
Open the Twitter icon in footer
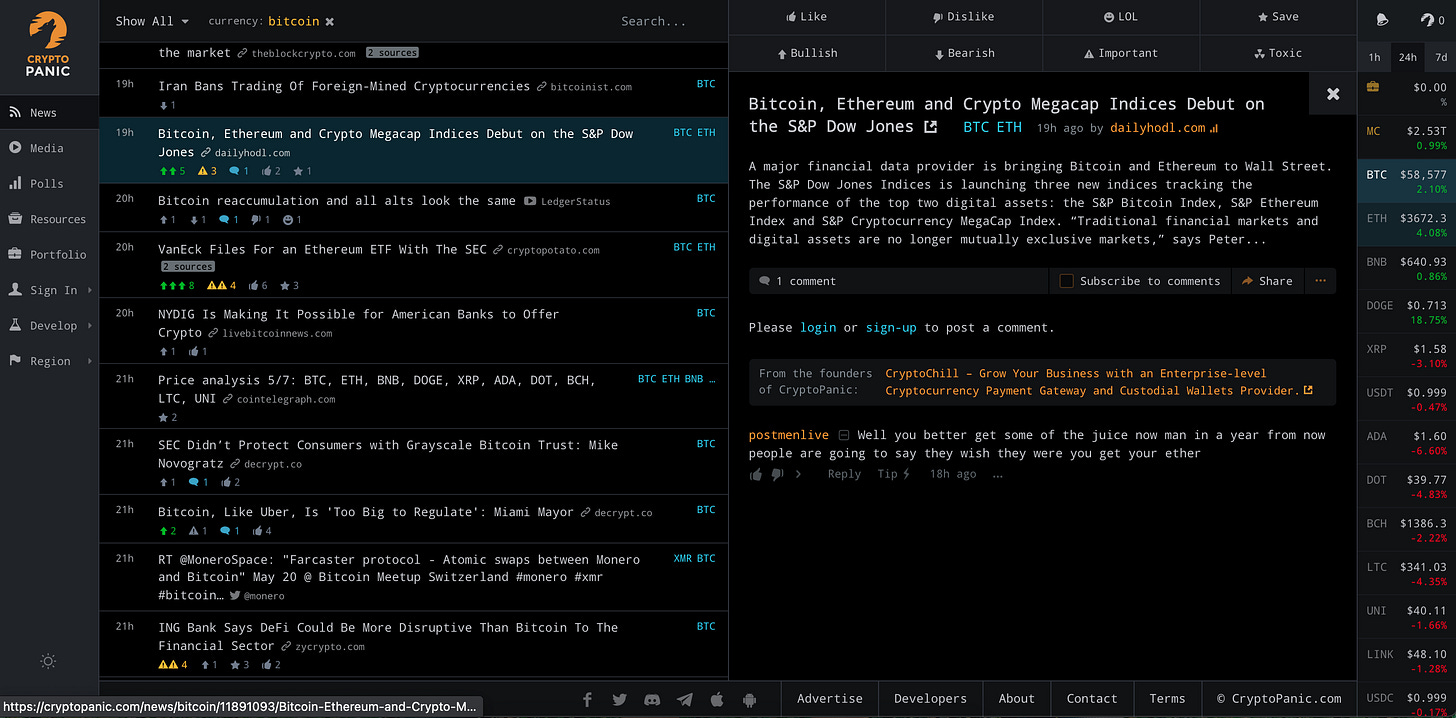619,700
